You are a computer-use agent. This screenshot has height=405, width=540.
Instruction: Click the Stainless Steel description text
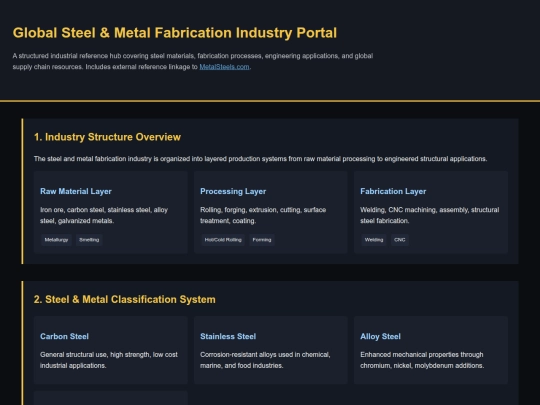pyautogui.click(x=265, y=360)
